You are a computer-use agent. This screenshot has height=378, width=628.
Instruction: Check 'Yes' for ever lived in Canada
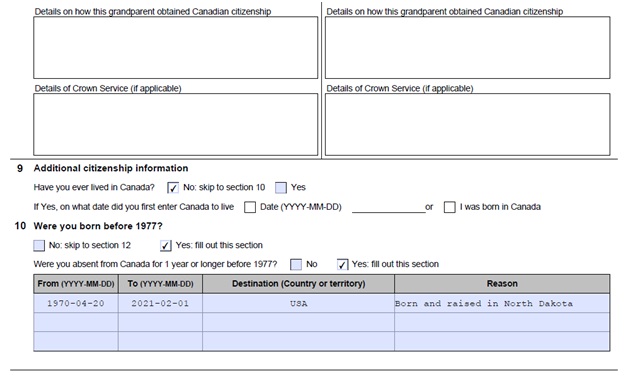pos(281,187)
